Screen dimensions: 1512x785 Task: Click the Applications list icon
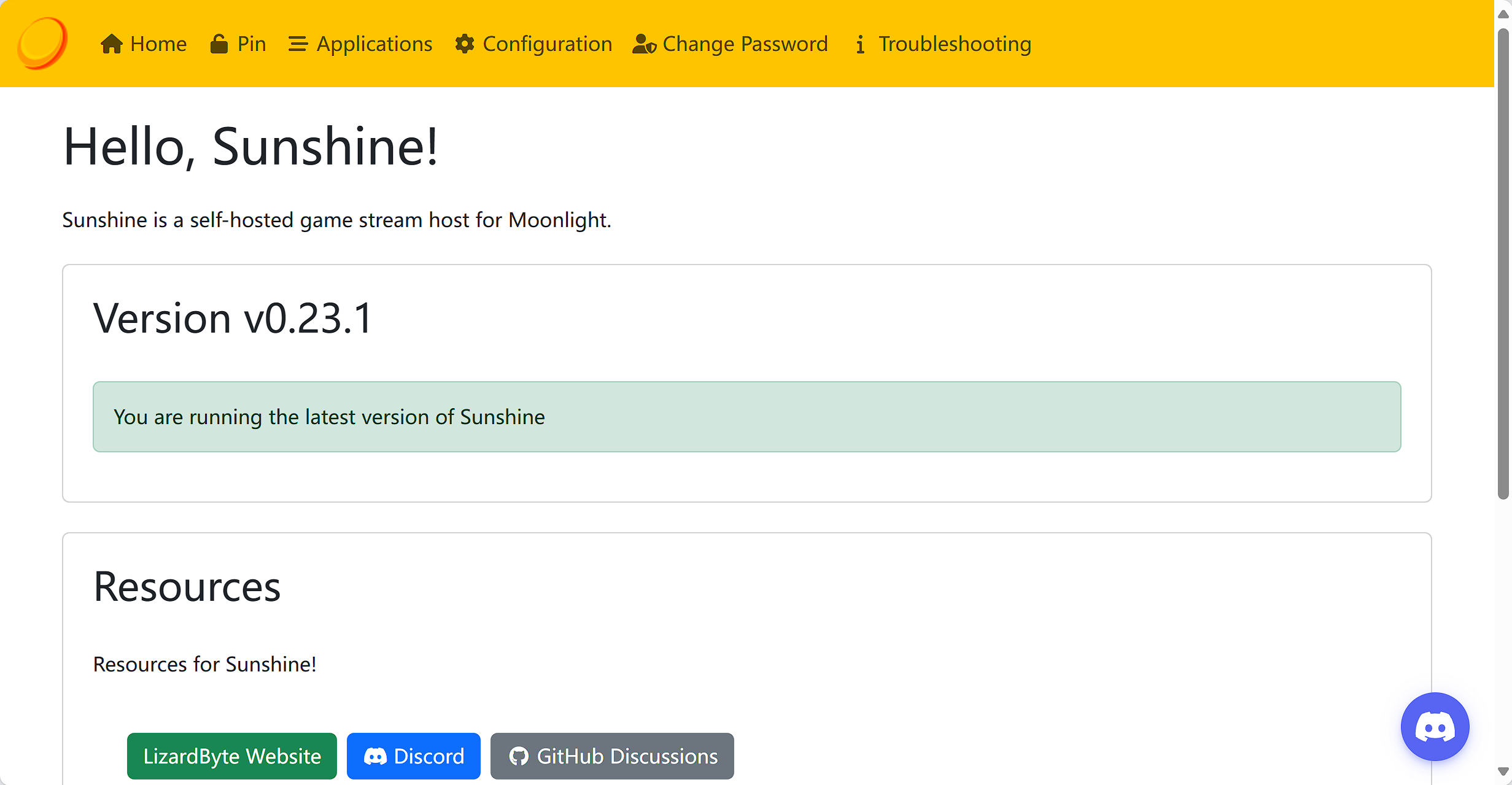pos(298,44)
